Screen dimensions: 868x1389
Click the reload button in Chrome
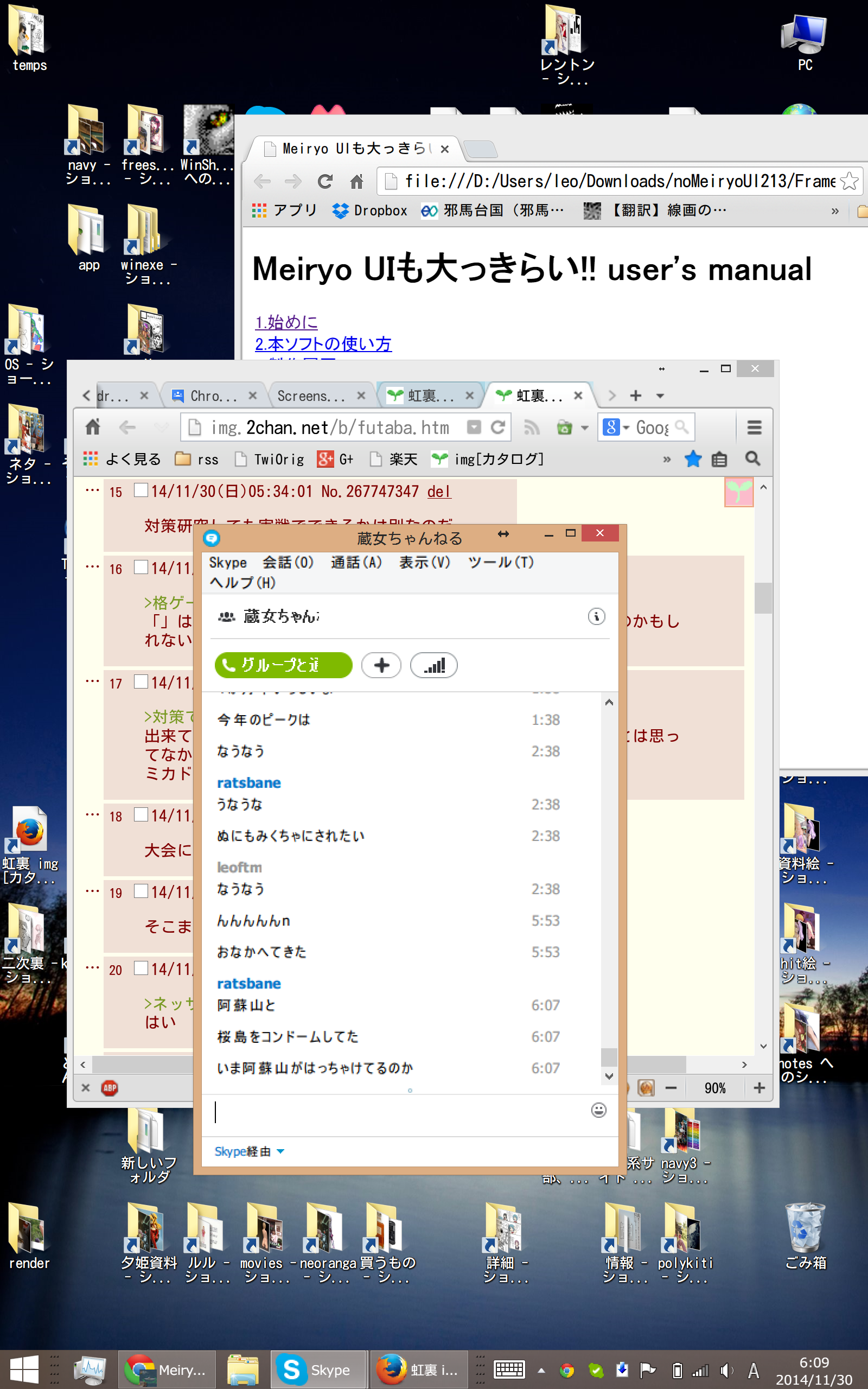[x=325, y=182]
